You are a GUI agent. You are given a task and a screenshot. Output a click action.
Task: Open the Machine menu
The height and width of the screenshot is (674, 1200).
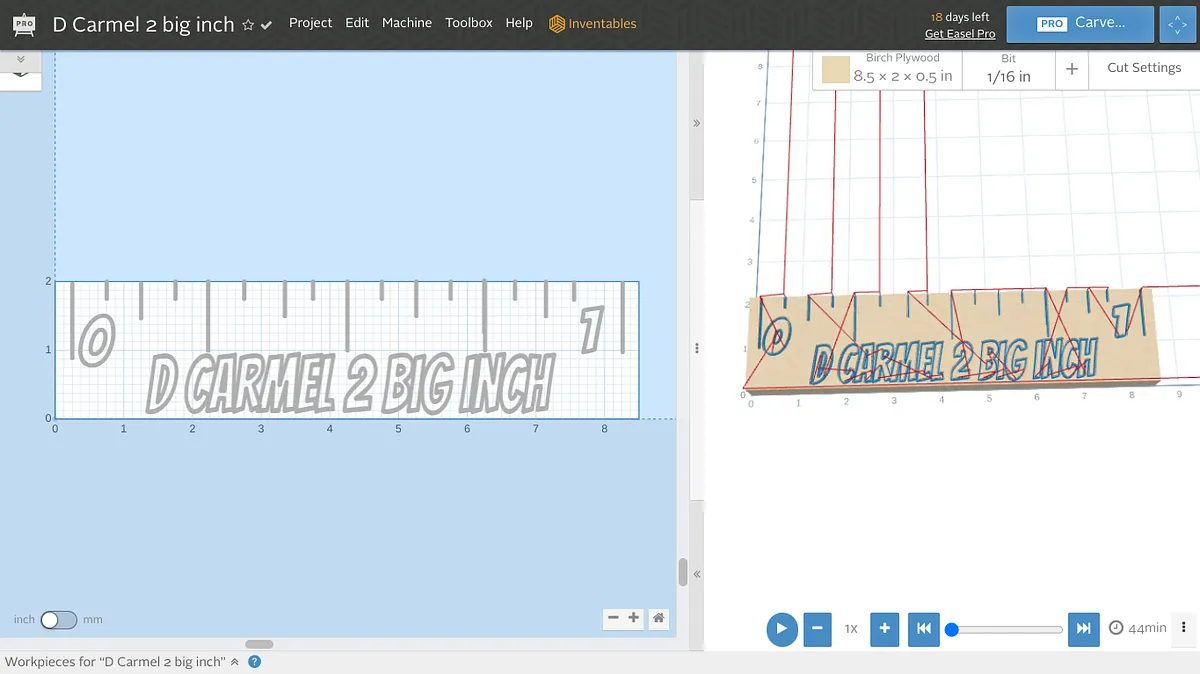tap(406, 23)
